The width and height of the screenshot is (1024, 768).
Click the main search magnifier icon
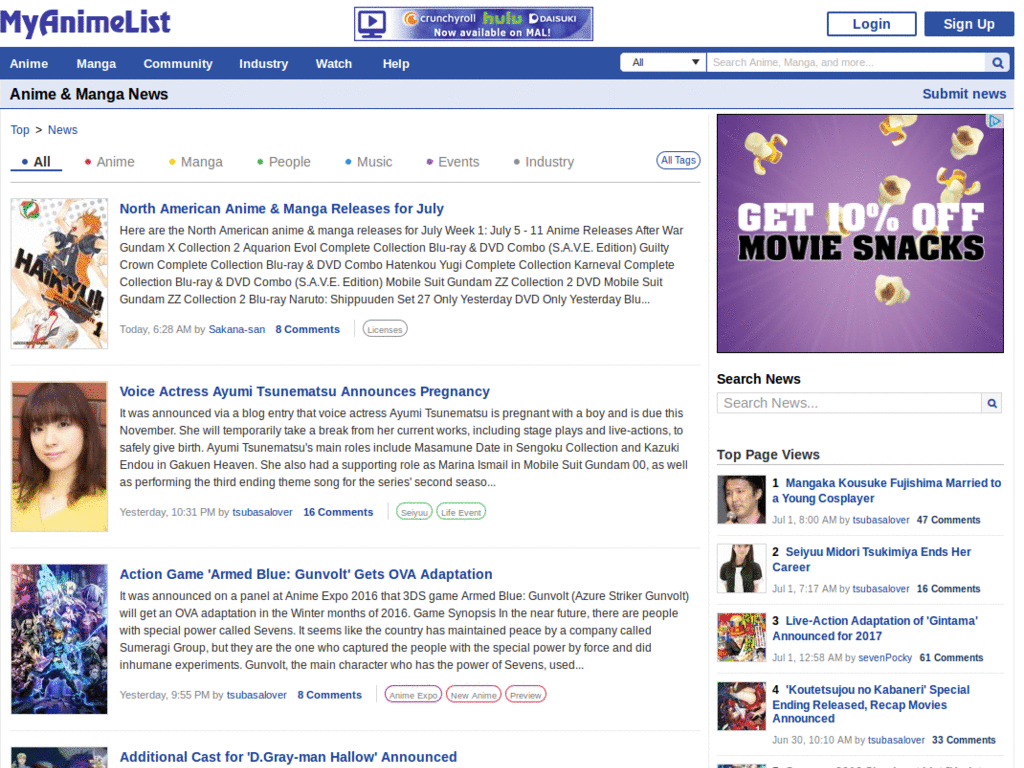coord(997,63)
